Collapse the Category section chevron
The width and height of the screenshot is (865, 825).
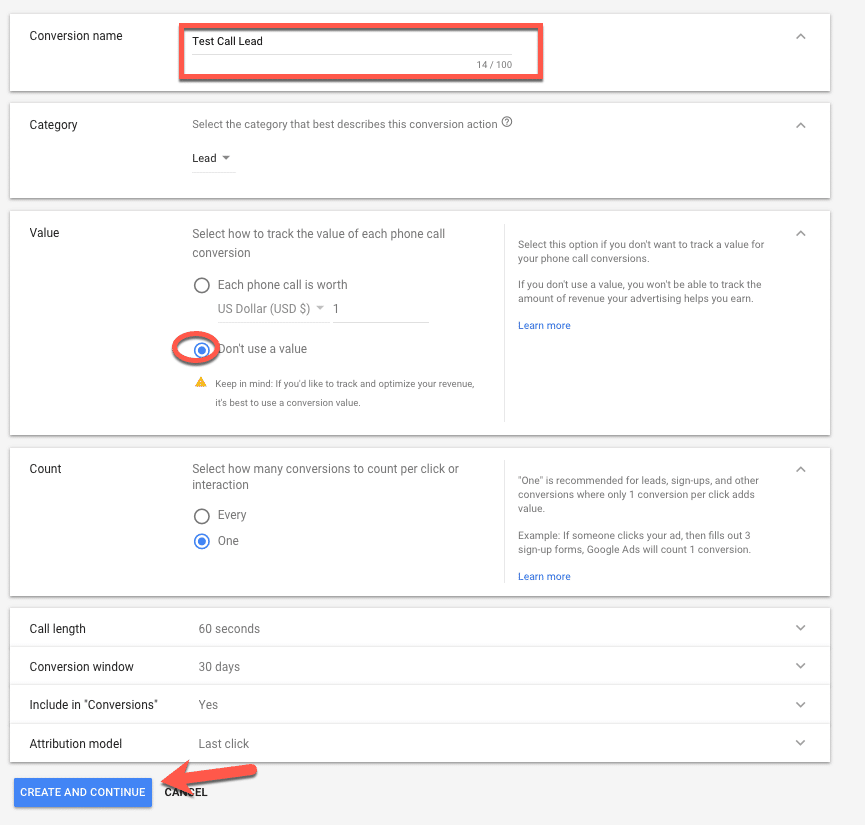(800, 125)
